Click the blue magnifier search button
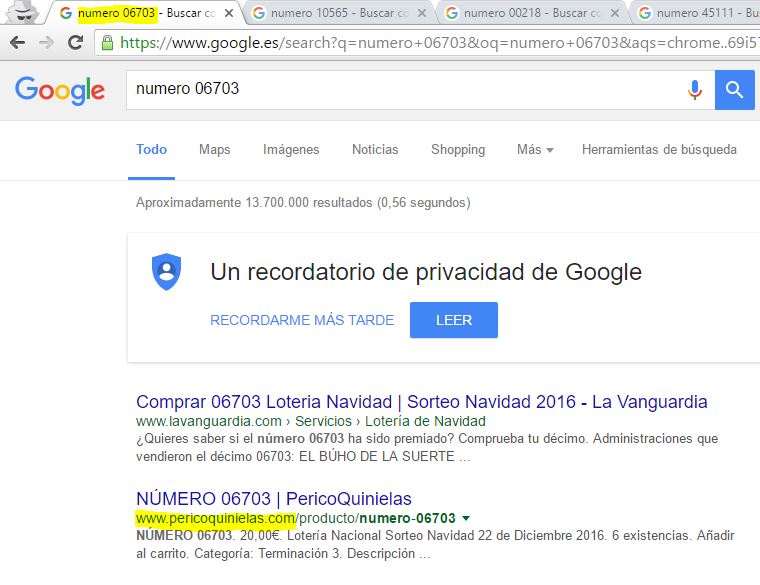This screenshot has width=760, height=585. 734,90
